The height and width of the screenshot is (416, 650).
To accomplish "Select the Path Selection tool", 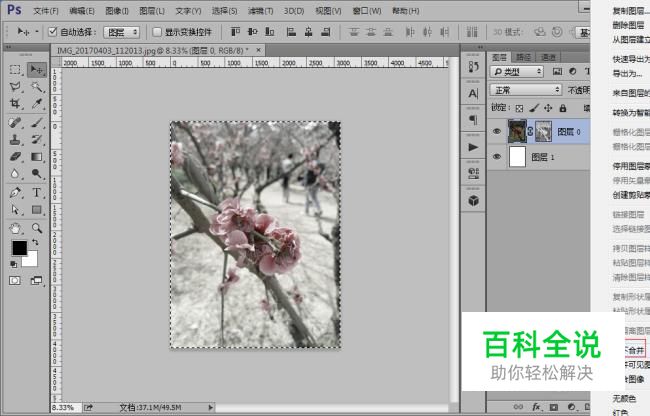I will pyautogui.click(x=15, y=210).
